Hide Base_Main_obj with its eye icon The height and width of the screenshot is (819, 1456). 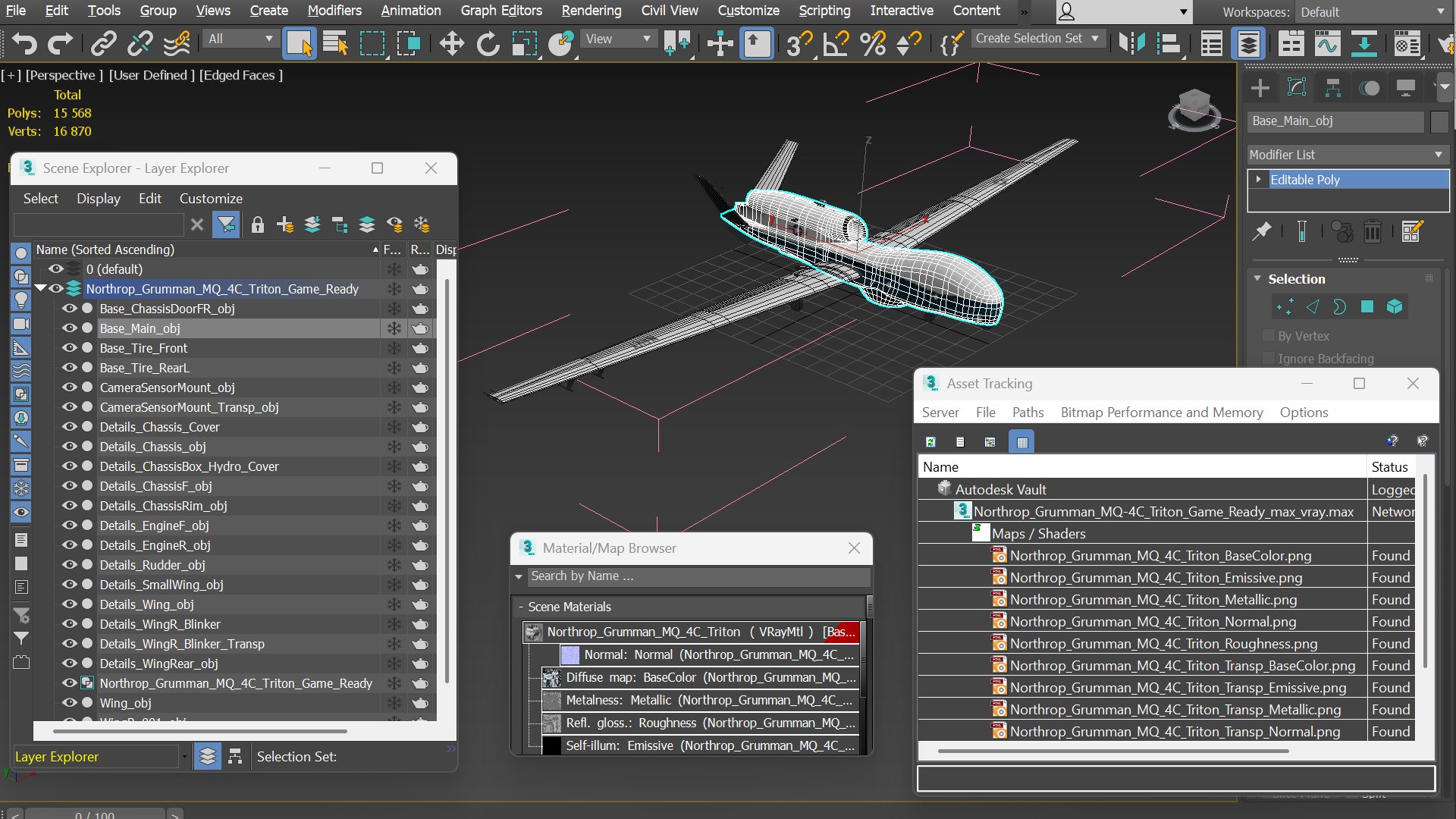tap(69, 328)
